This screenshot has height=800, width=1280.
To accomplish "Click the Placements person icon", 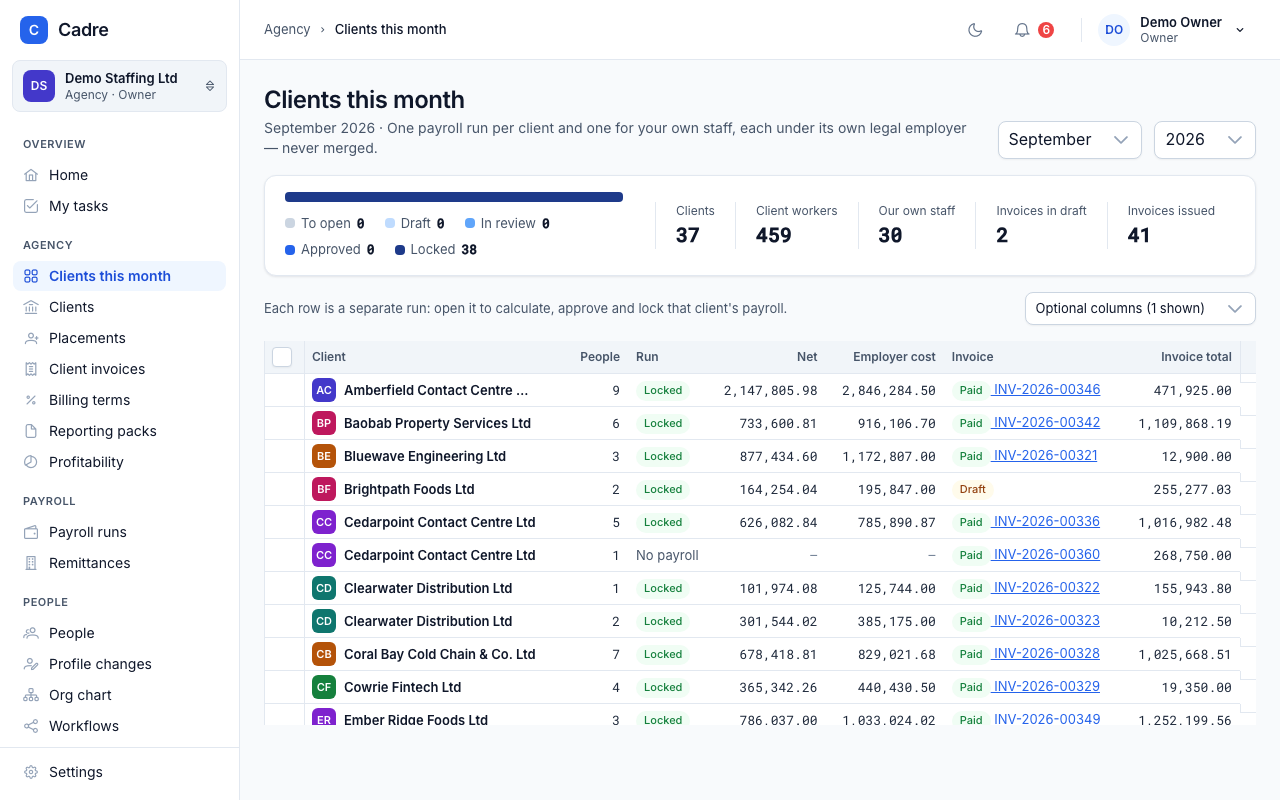I will [31, 338].
